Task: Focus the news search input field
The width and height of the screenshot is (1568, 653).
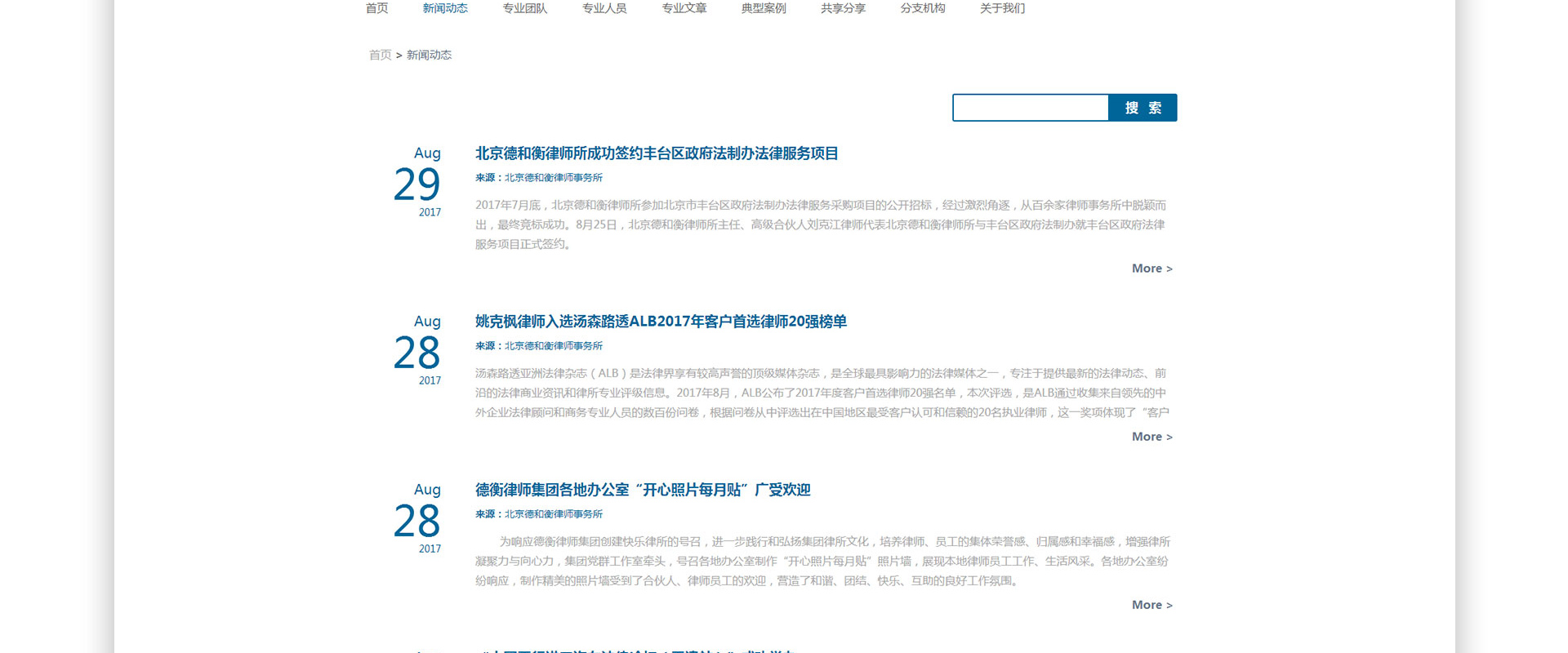Action: point(1031,108)
